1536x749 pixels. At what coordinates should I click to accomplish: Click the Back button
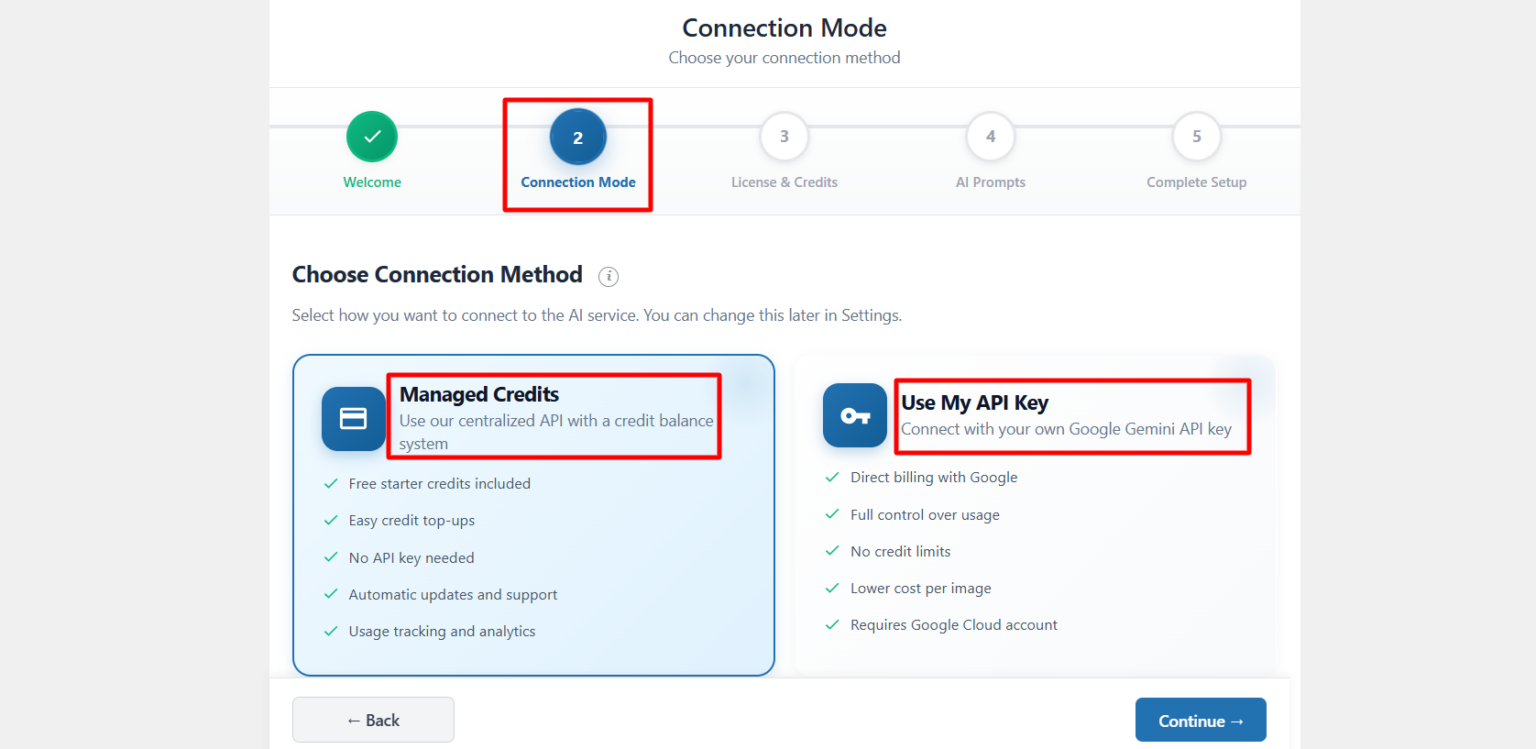click(373, 720)
